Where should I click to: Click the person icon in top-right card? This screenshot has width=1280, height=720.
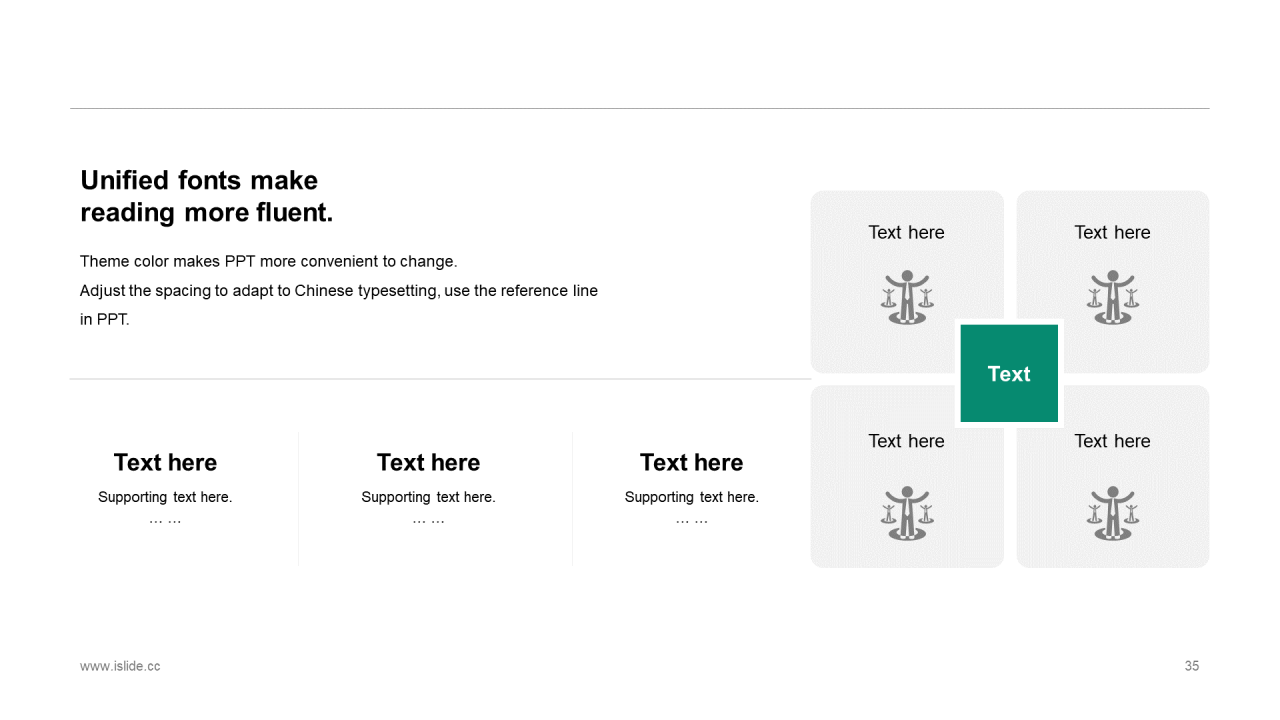[x=1113, y=297]
